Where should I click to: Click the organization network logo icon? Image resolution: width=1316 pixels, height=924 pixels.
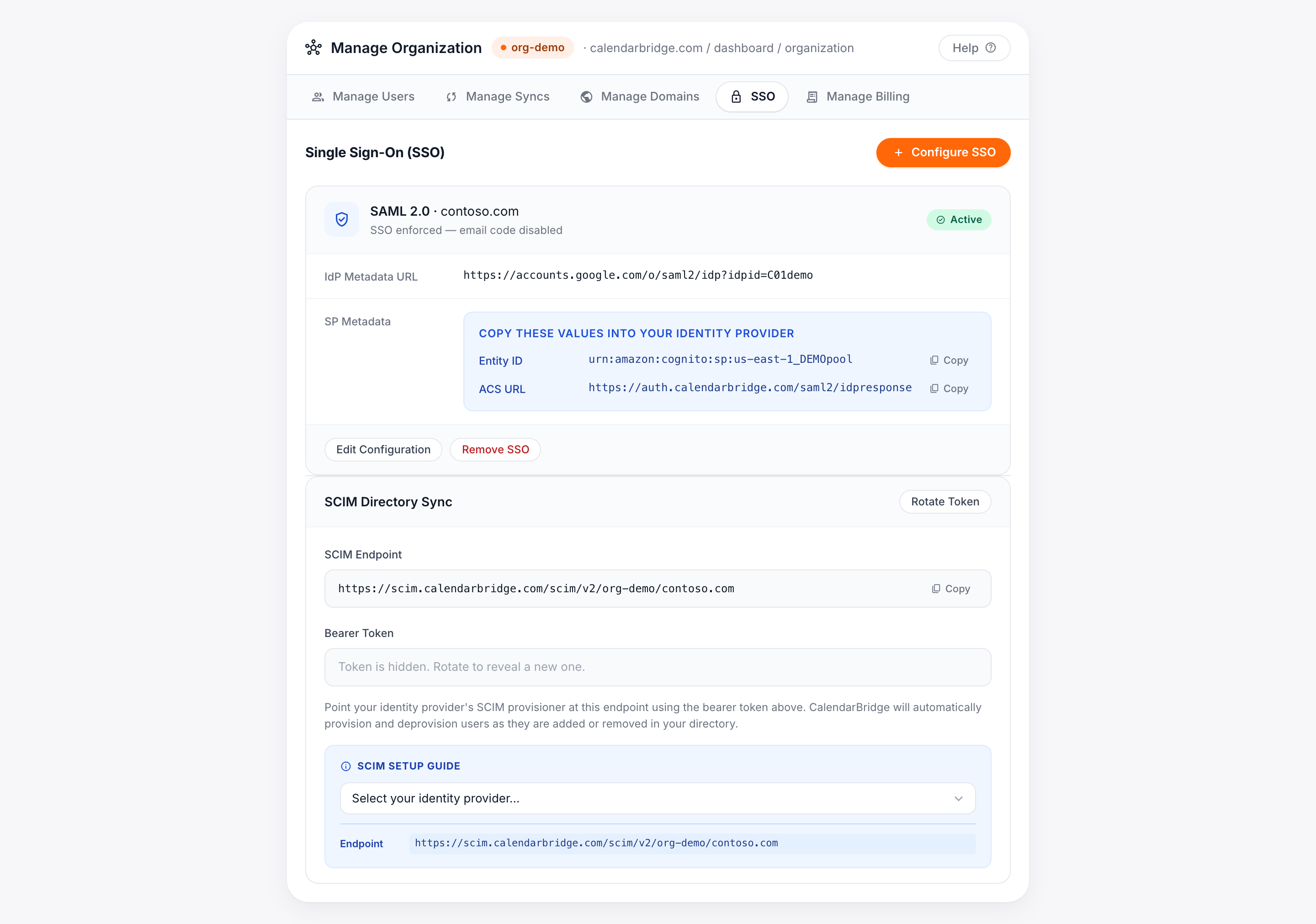(313, 48)
